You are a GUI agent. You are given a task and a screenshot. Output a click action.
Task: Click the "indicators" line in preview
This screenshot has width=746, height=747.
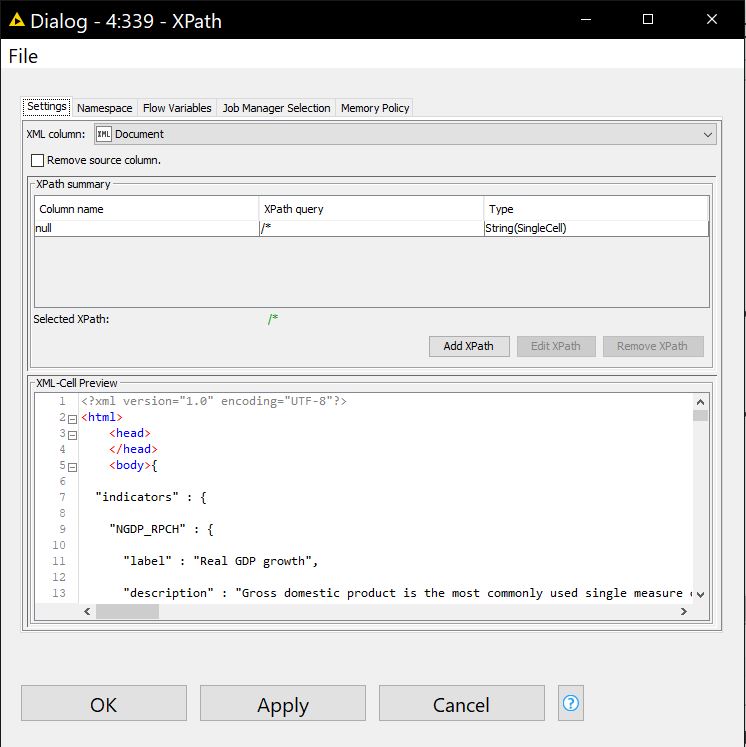[151, 497]
